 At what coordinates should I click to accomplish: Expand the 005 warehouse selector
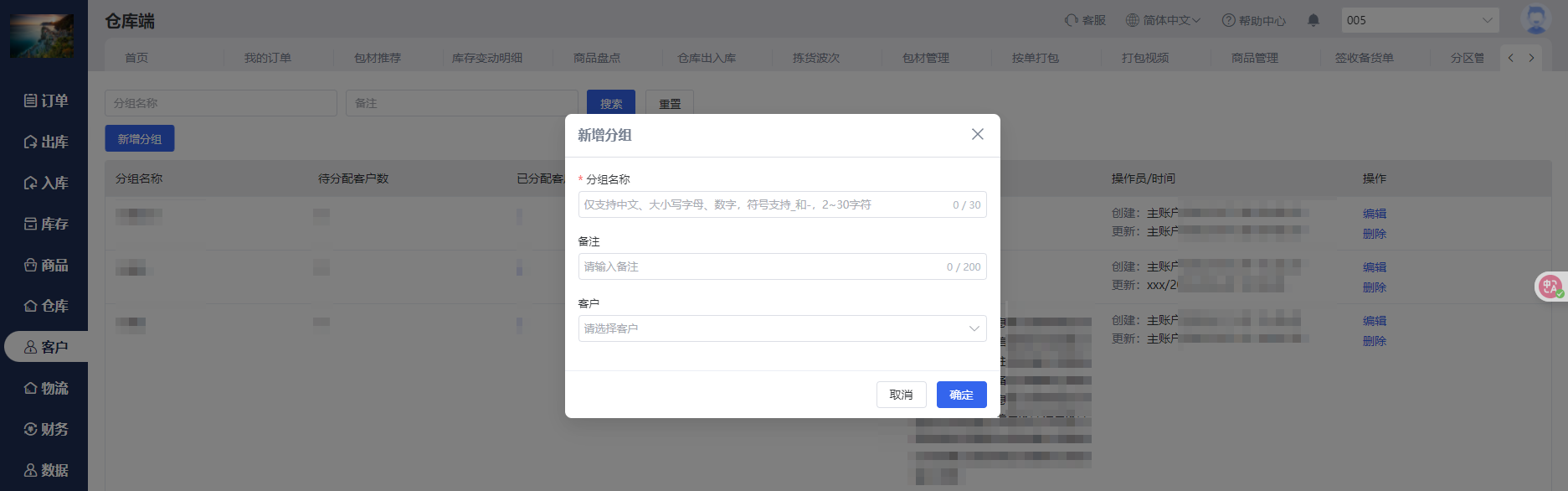[1419, 20]
